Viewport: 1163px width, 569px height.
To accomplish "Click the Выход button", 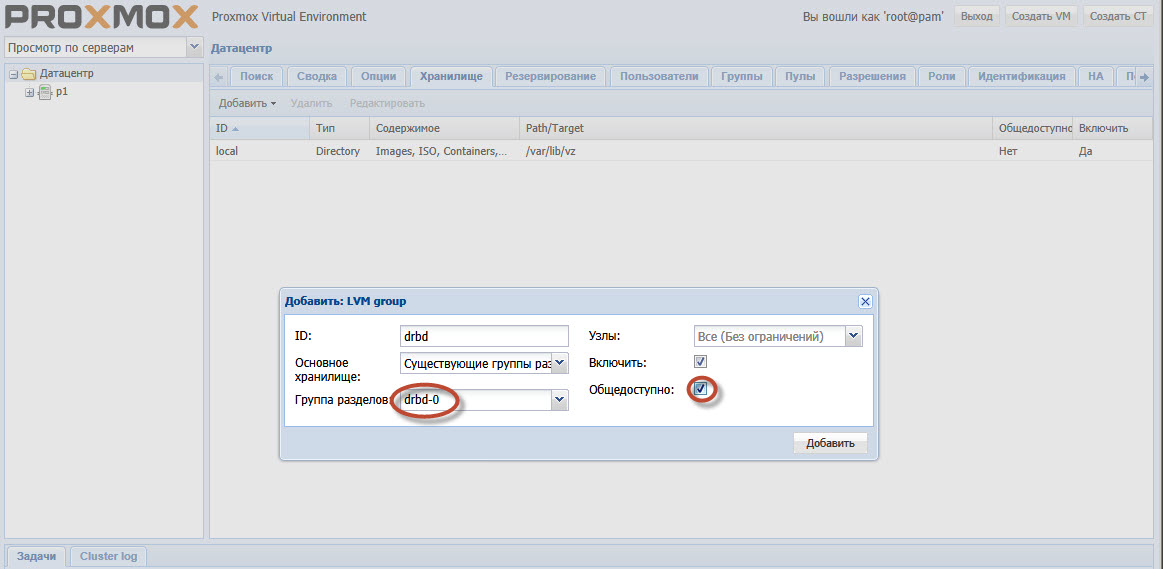I will click(x=977, y=16).
